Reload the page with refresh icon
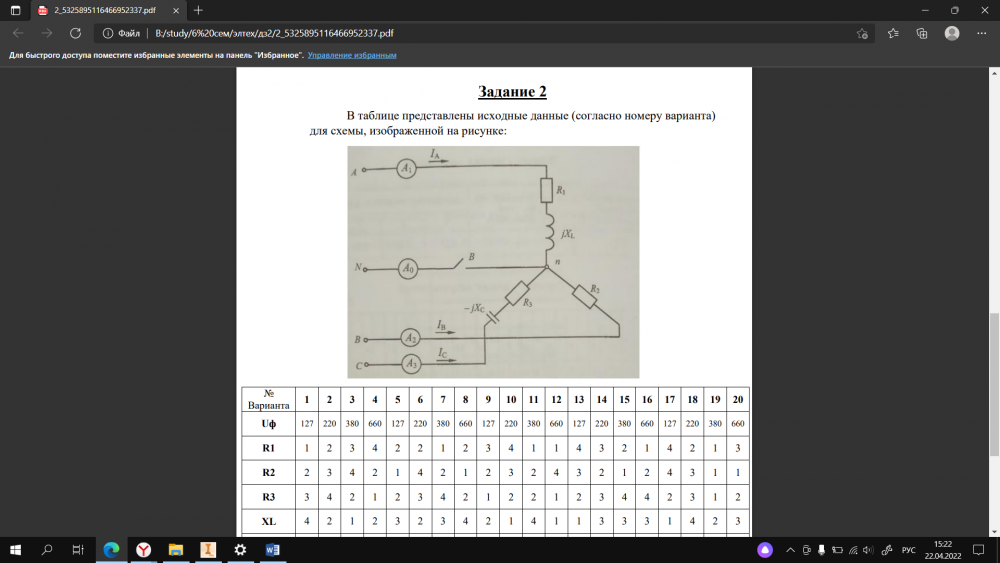This screenshot has width=1000, height=563. pos(75,33)
